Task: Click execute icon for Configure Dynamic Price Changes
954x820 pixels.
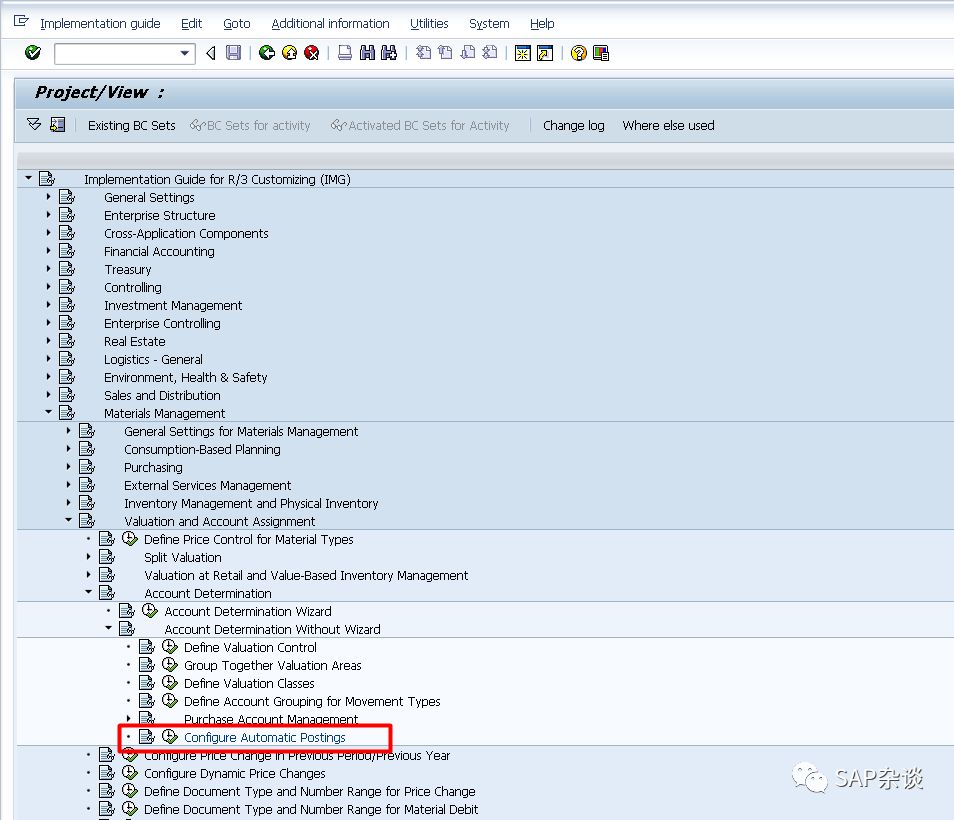Action: pos(130,773)
